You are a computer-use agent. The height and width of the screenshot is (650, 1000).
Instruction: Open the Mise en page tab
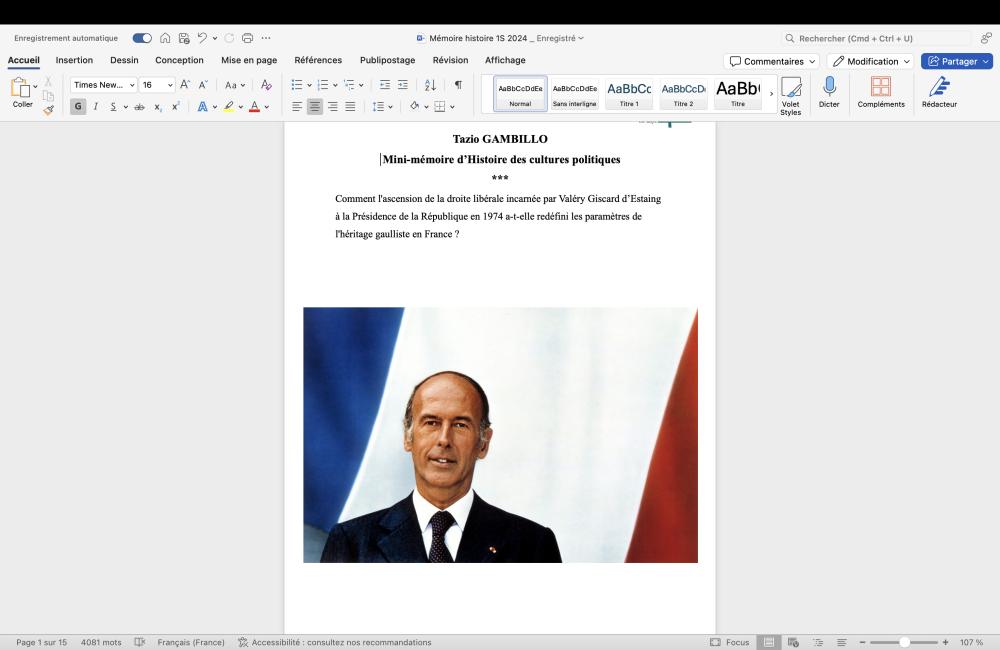coord(249,60)
